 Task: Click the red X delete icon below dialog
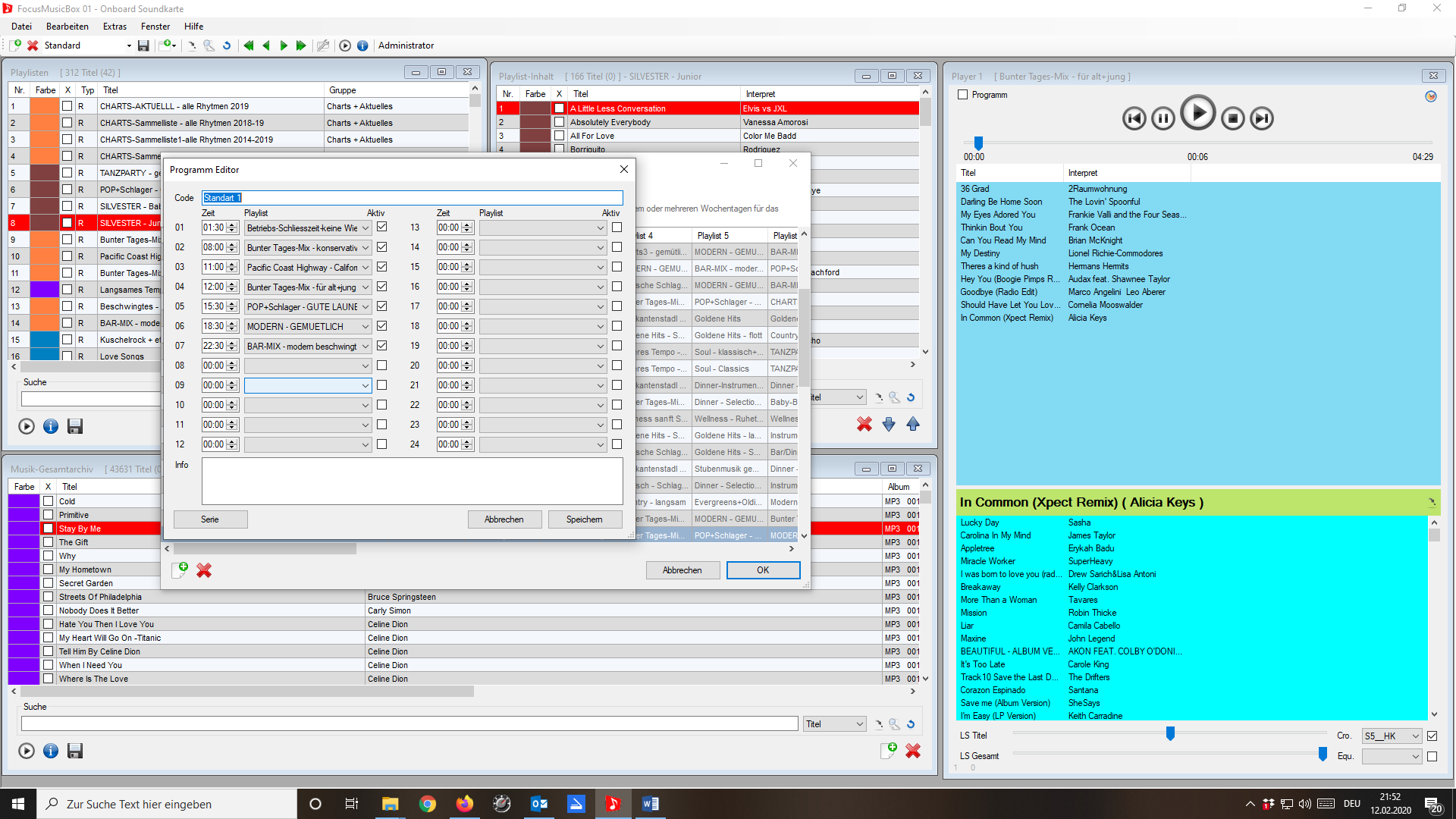pos(204,570)
